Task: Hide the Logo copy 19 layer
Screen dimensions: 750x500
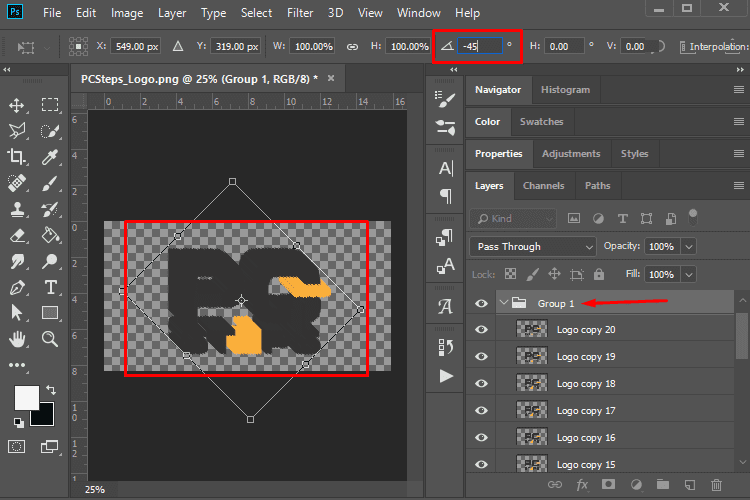Action: 481,356
